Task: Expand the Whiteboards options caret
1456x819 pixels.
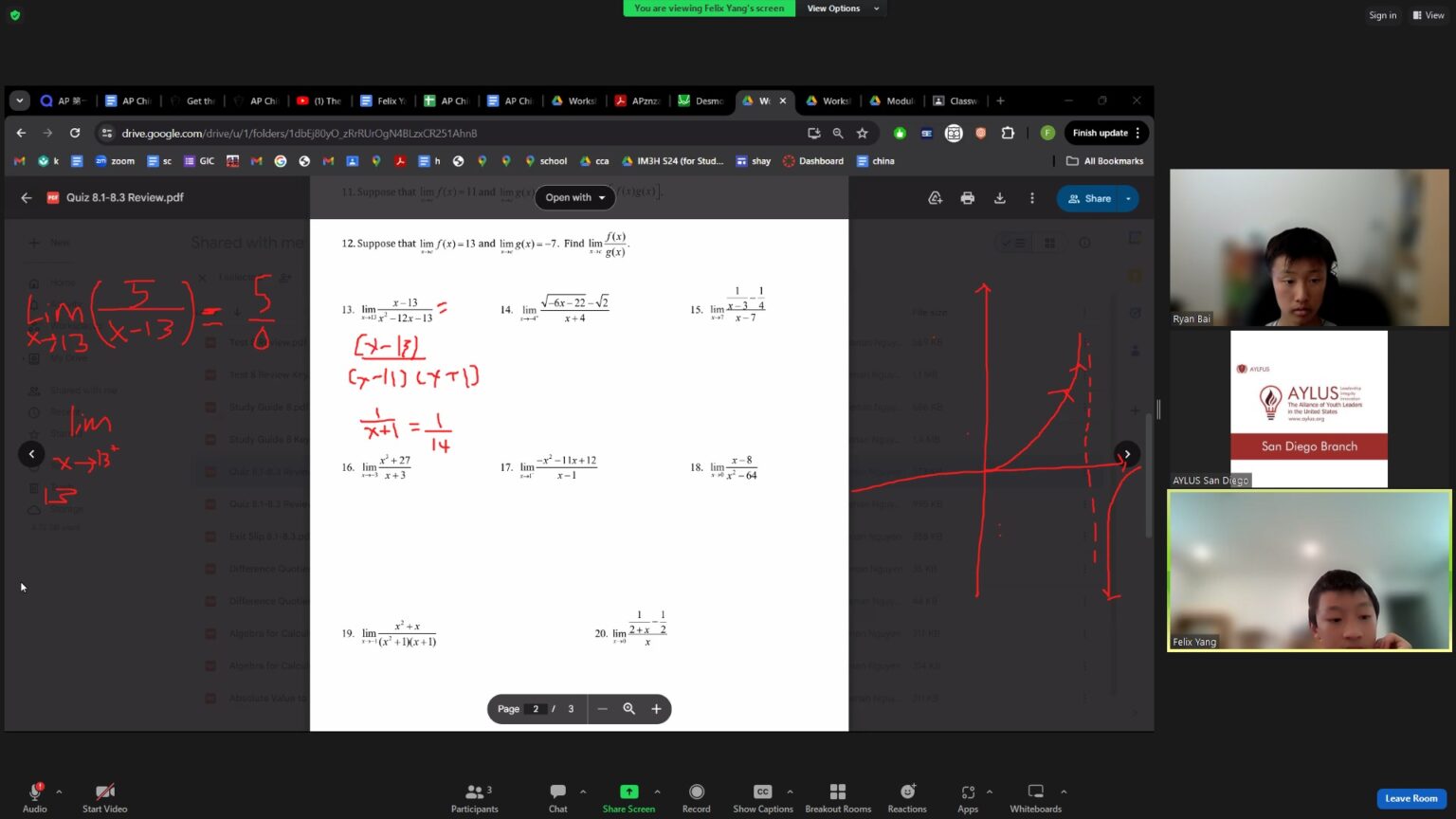Action: (x=1064, y=792)
